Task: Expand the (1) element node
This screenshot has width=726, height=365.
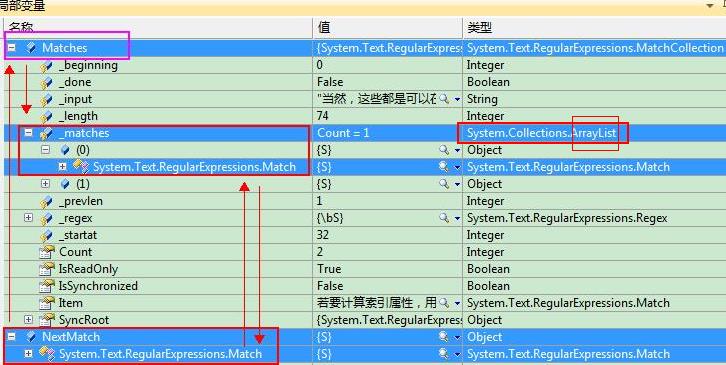Action: 45,184
